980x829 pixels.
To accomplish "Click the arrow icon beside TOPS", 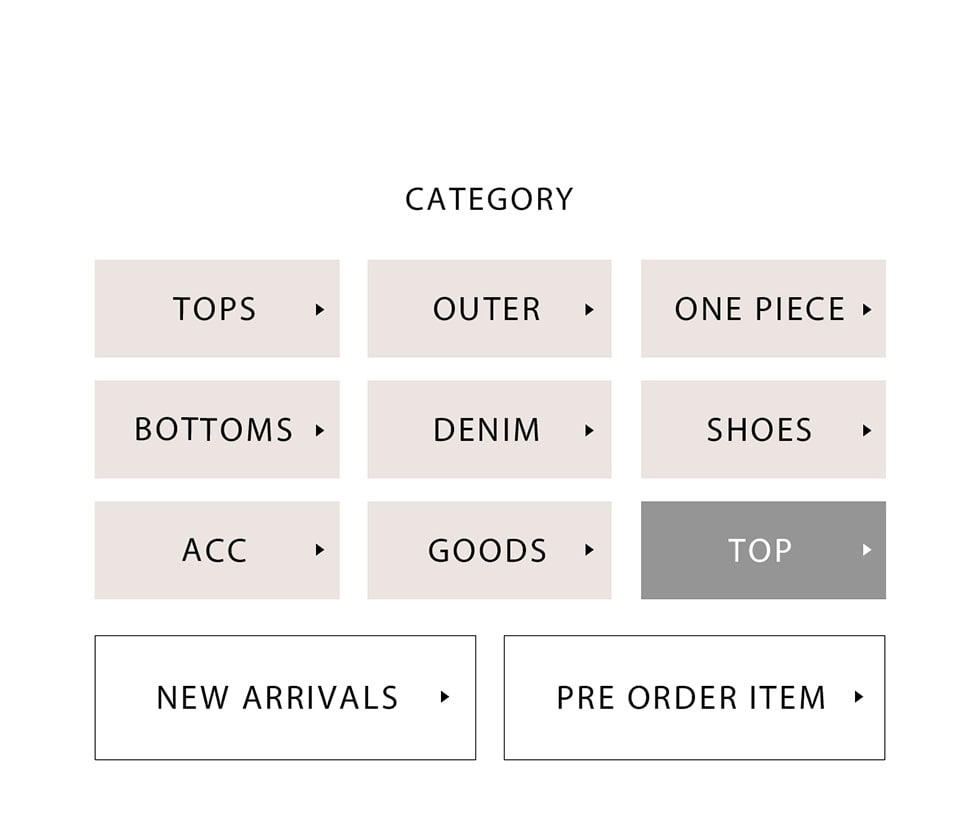I will (320, 310).
